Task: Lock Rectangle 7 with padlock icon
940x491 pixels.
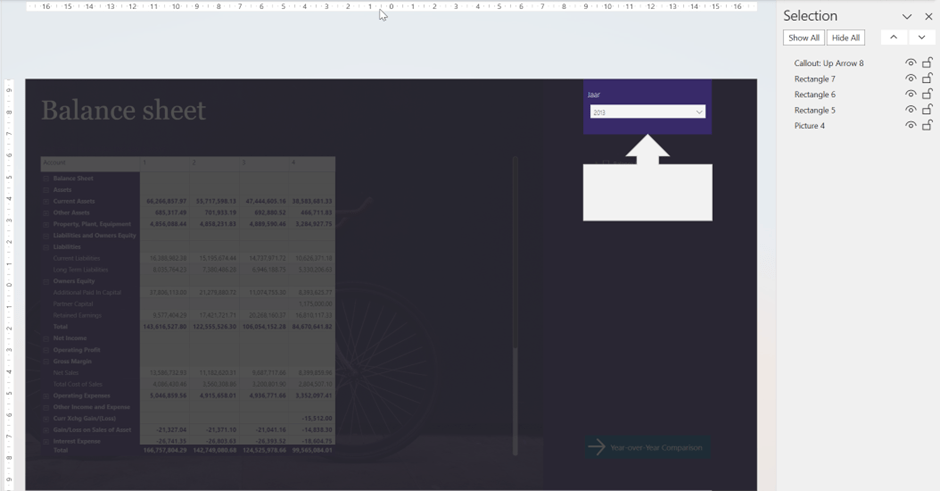Action: click(x=927, y=79)
